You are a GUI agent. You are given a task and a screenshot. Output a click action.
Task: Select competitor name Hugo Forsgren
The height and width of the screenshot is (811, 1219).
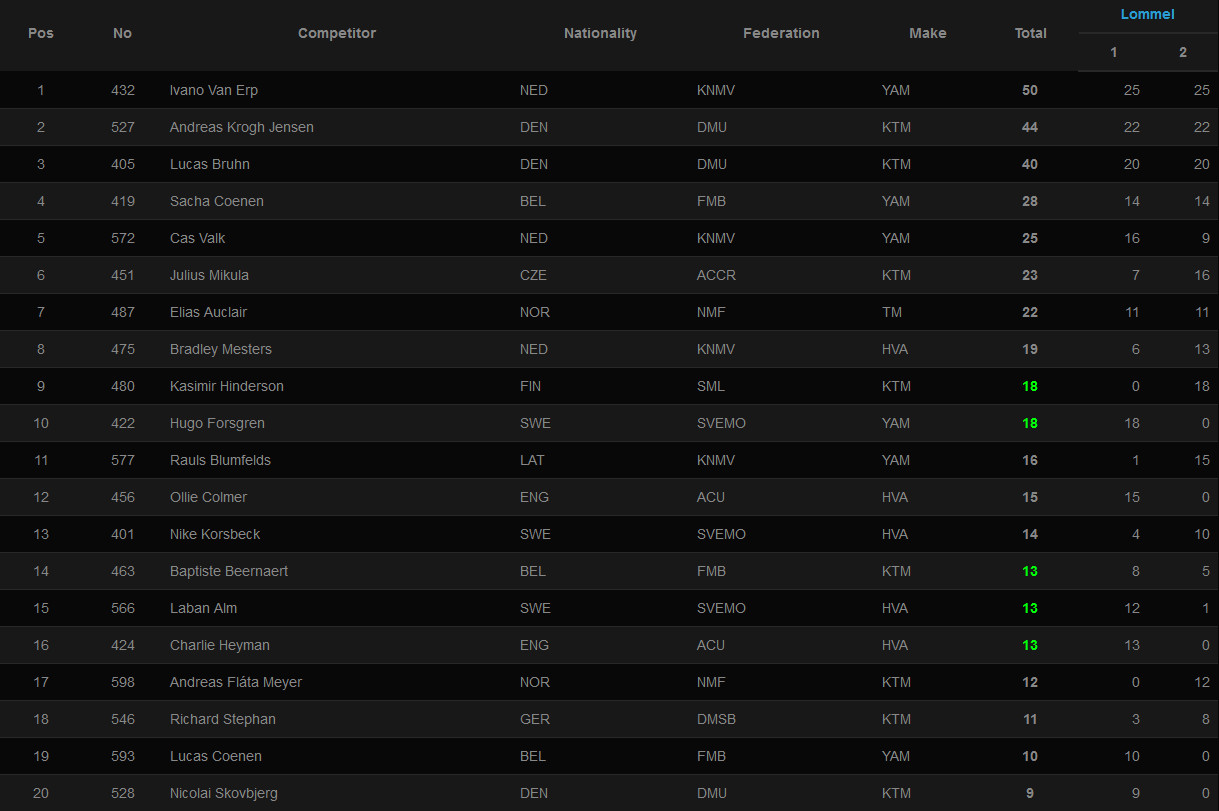click(x=217, y=423)
